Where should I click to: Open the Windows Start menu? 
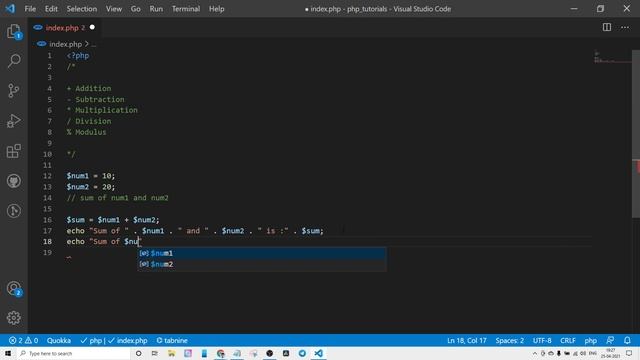(8, 353)
